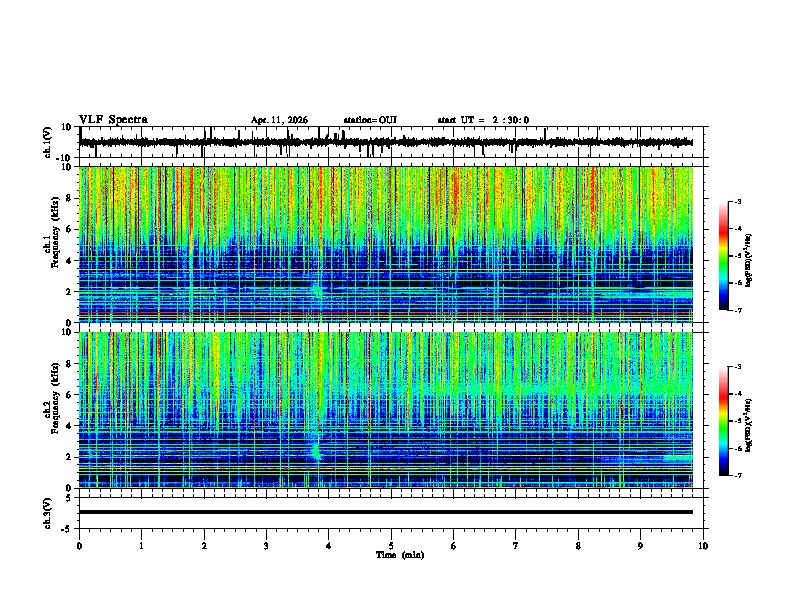Click the "6" kHz tick on ch.2 axis
792x612 pixels.
point(69,394)
